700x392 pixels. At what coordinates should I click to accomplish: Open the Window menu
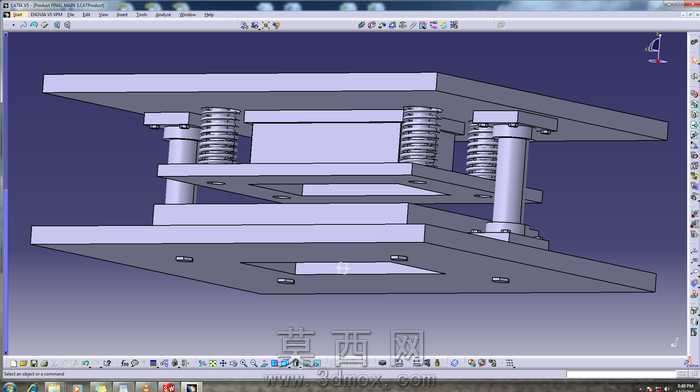[188, 15]
